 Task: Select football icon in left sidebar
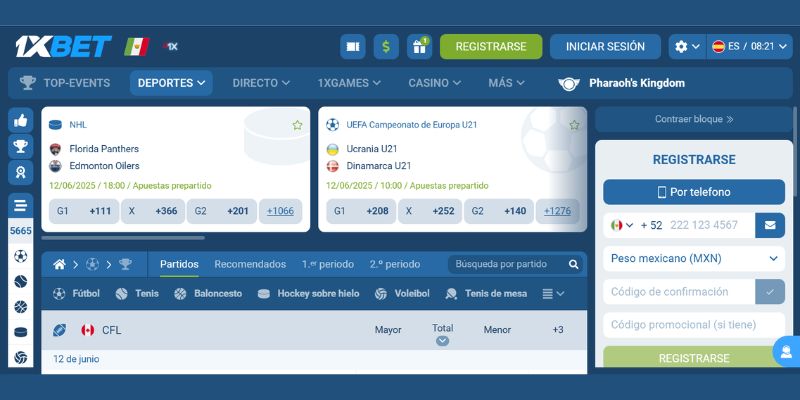[x=20, y=256]
